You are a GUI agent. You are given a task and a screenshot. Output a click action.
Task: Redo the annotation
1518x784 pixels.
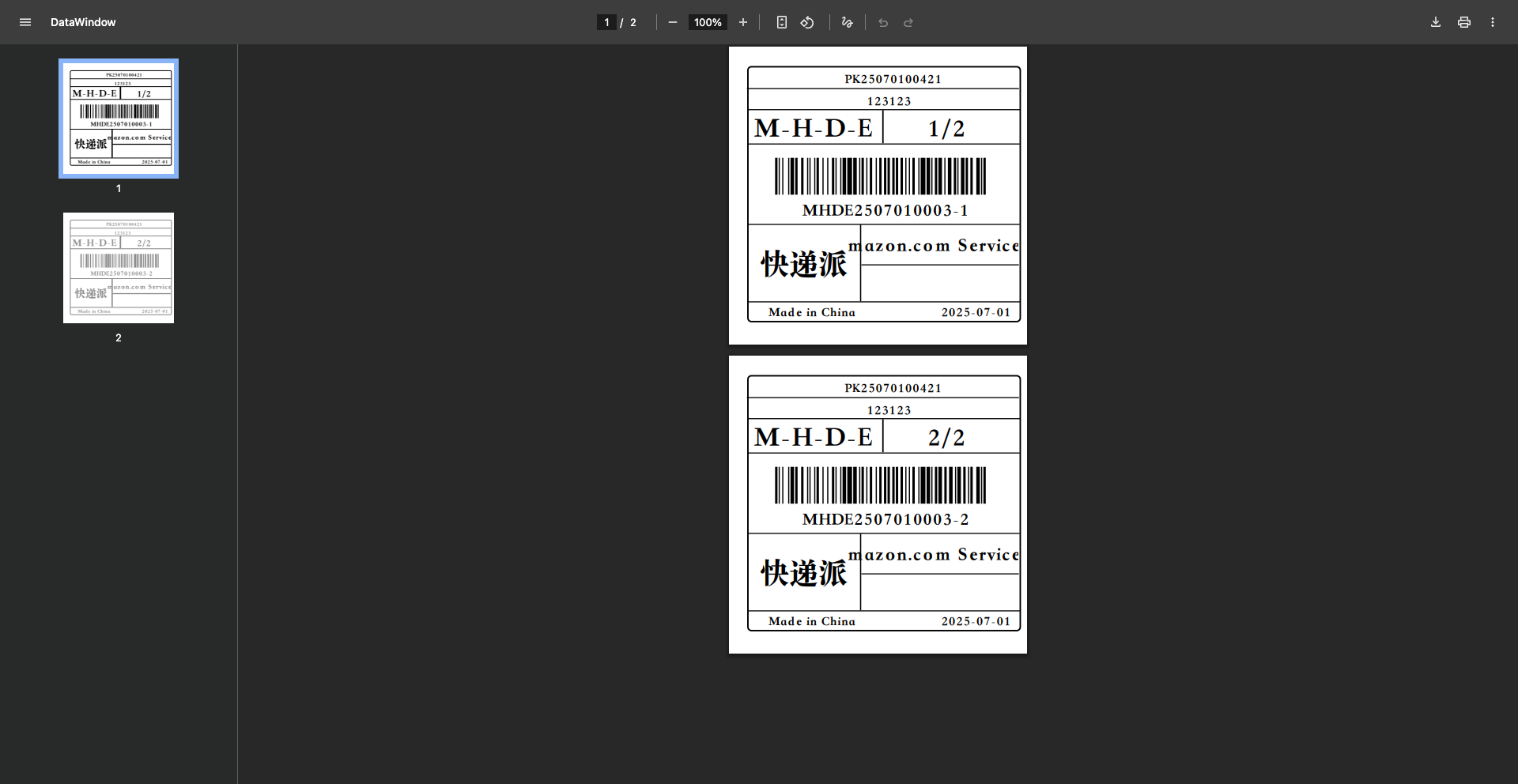[908, 22]
